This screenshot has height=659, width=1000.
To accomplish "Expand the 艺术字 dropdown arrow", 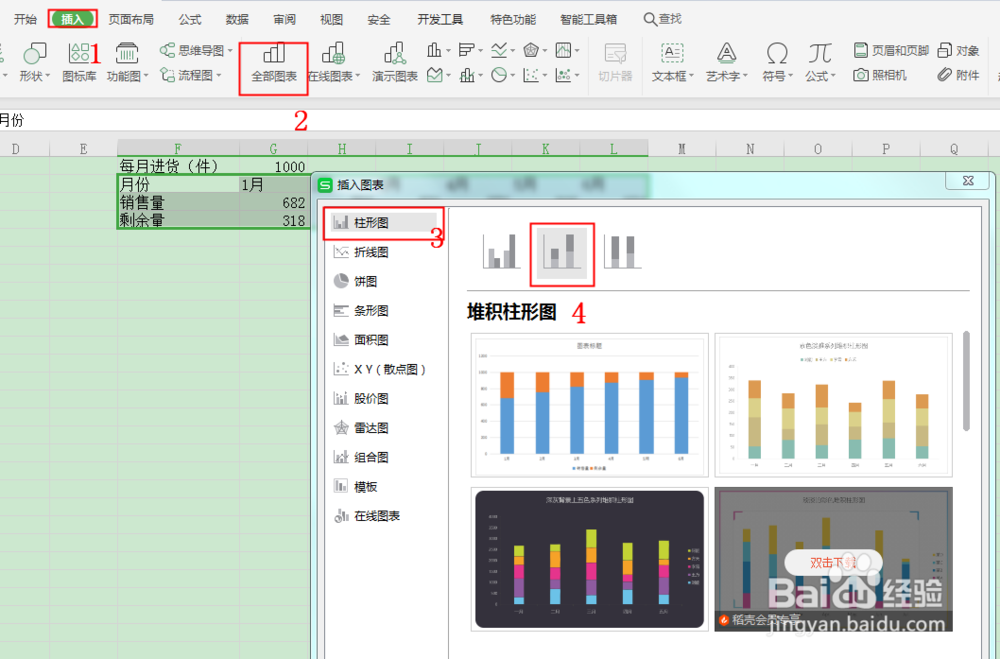I will point(746,76).
